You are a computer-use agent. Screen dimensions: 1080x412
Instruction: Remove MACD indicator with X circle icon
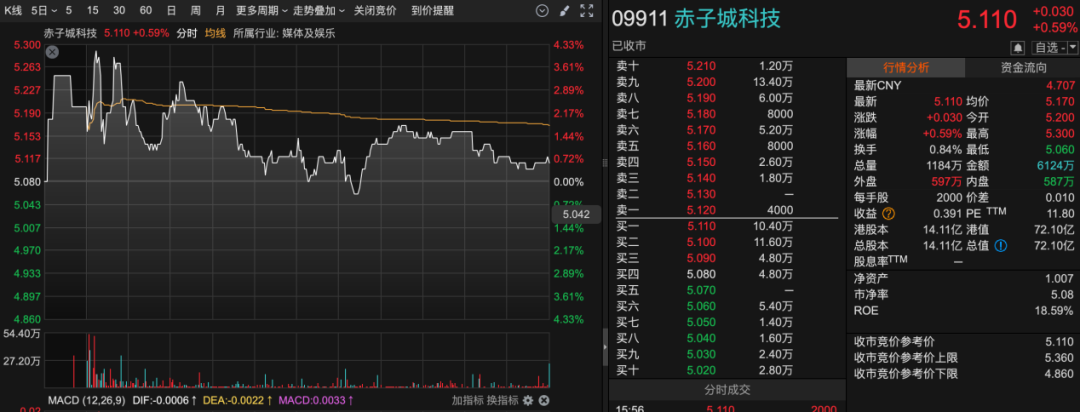[x=543, y=400]
